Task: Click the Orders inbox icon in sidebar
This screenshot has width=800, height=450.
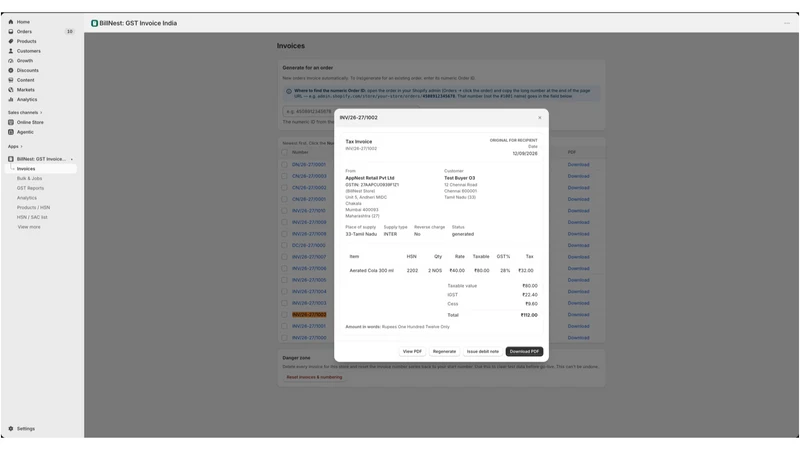Action: (x=11, y=32)
